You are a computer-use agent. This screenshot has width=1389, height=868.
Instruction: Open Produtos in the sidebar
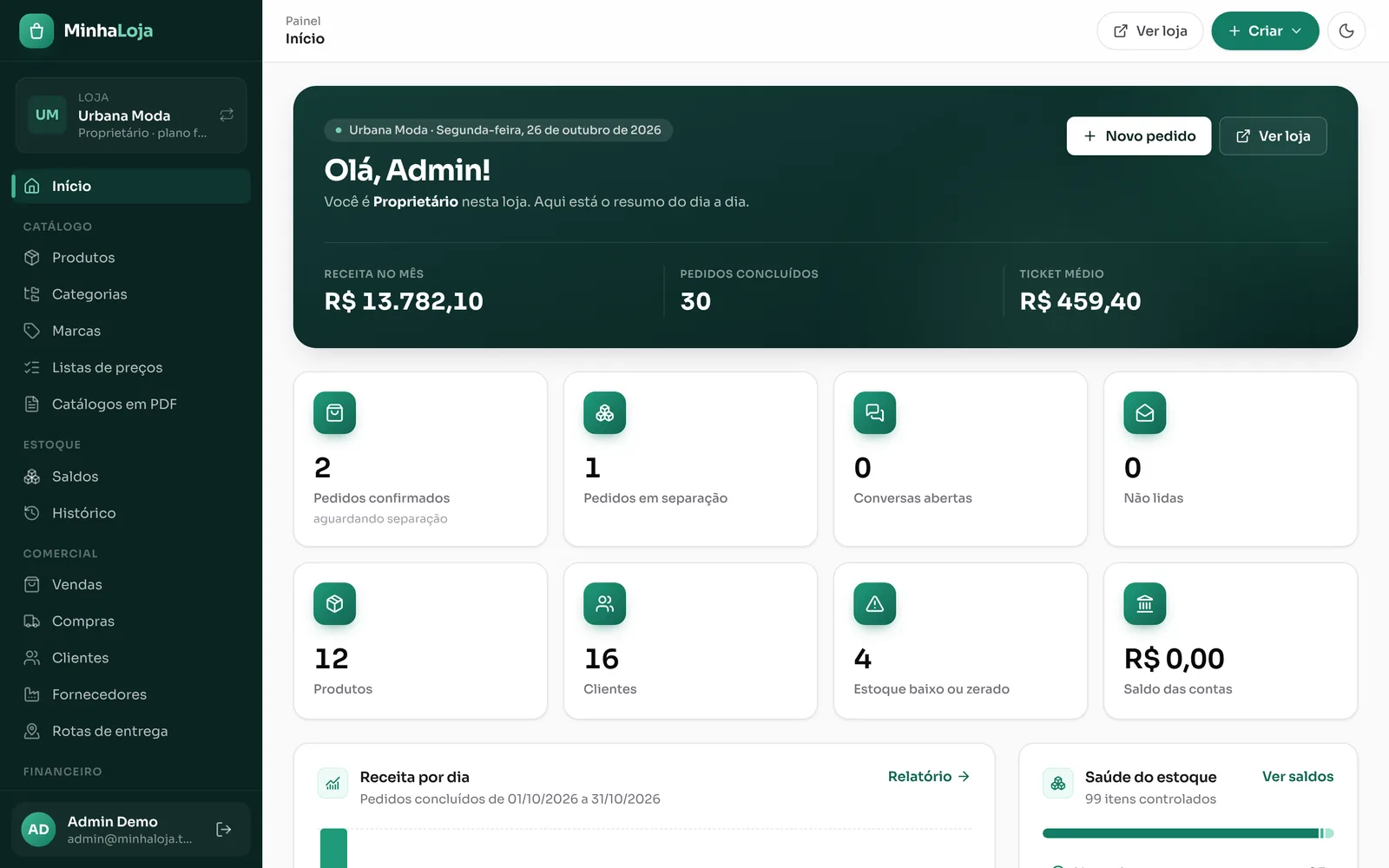[131, 258]
